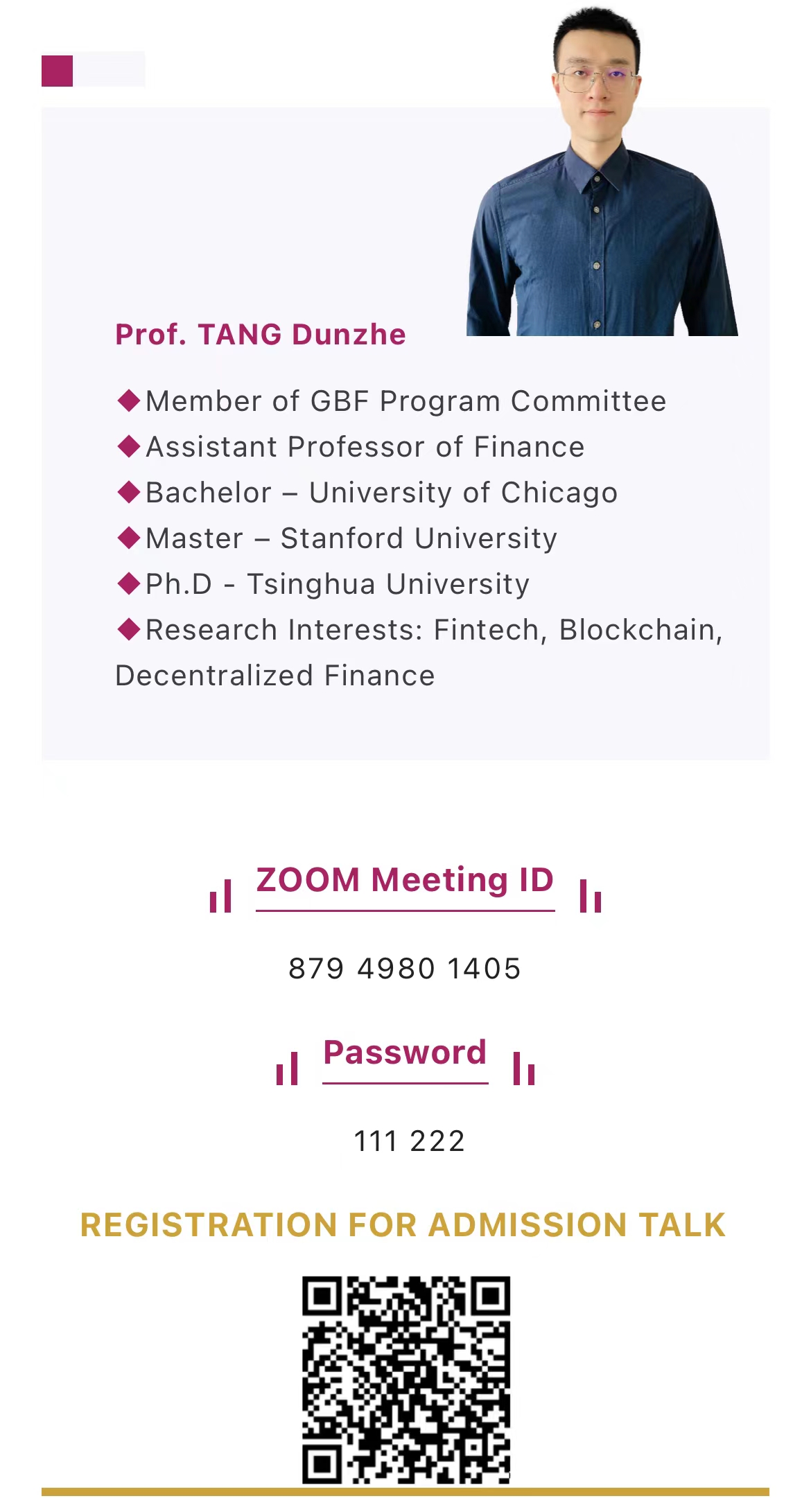811x1512 pixels.
Task: Click the bars icon right of ZOOM Meeting ID
Action: [x=590, y=896]
